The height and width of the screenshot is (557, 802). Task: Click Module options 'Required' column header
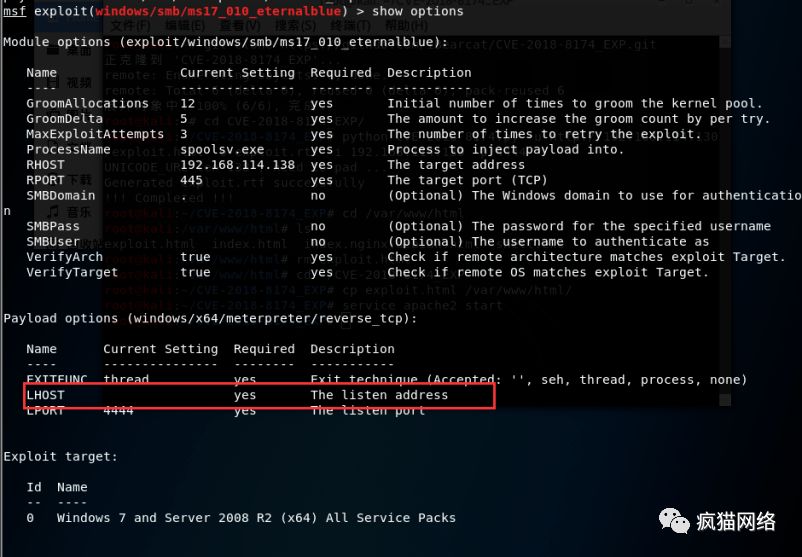341,73
